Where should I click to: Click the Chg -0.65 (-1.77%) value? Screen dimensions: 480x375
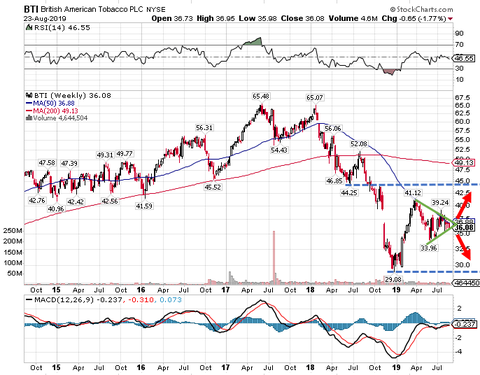414,18
